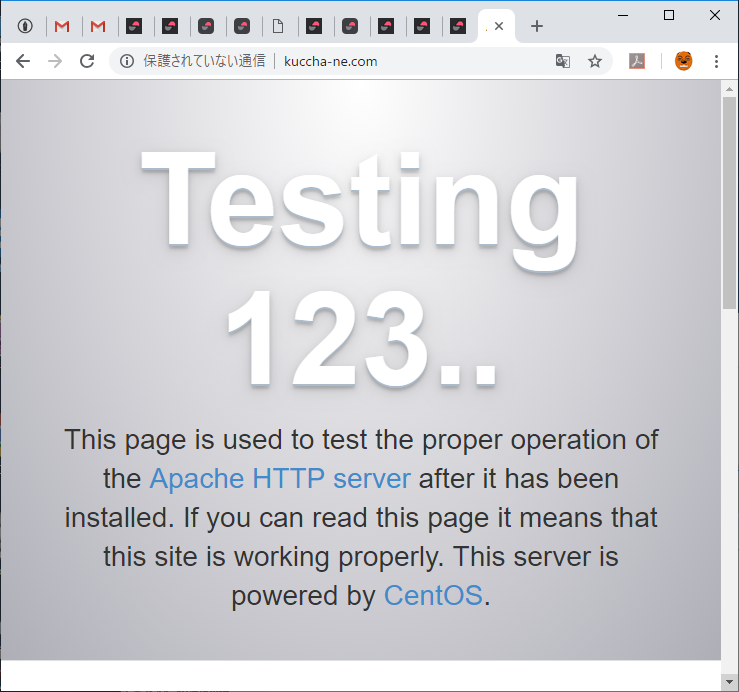Select the currently active tab

click(496, 26)
